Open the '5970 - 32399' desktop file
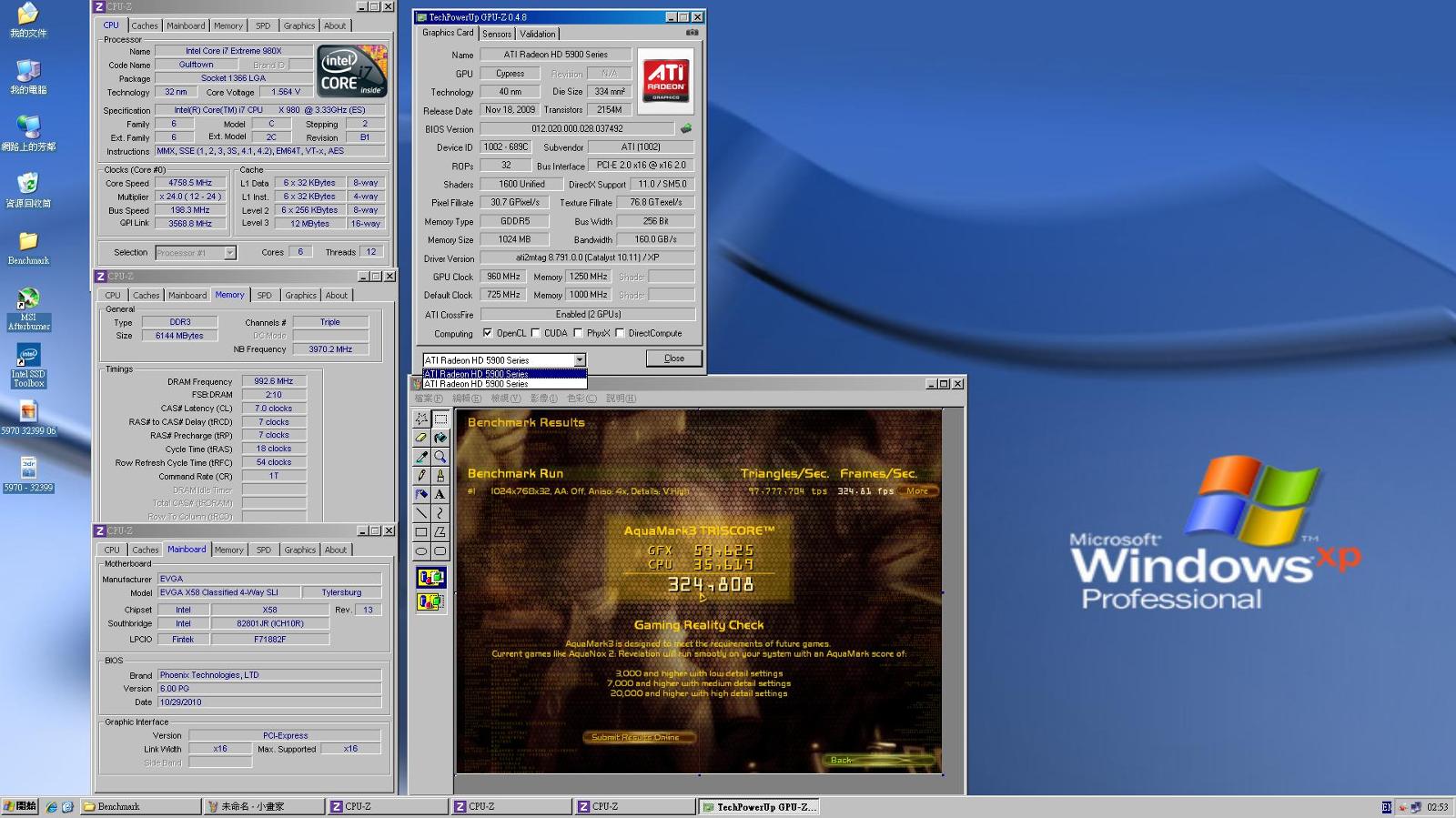 coord(28,475)
